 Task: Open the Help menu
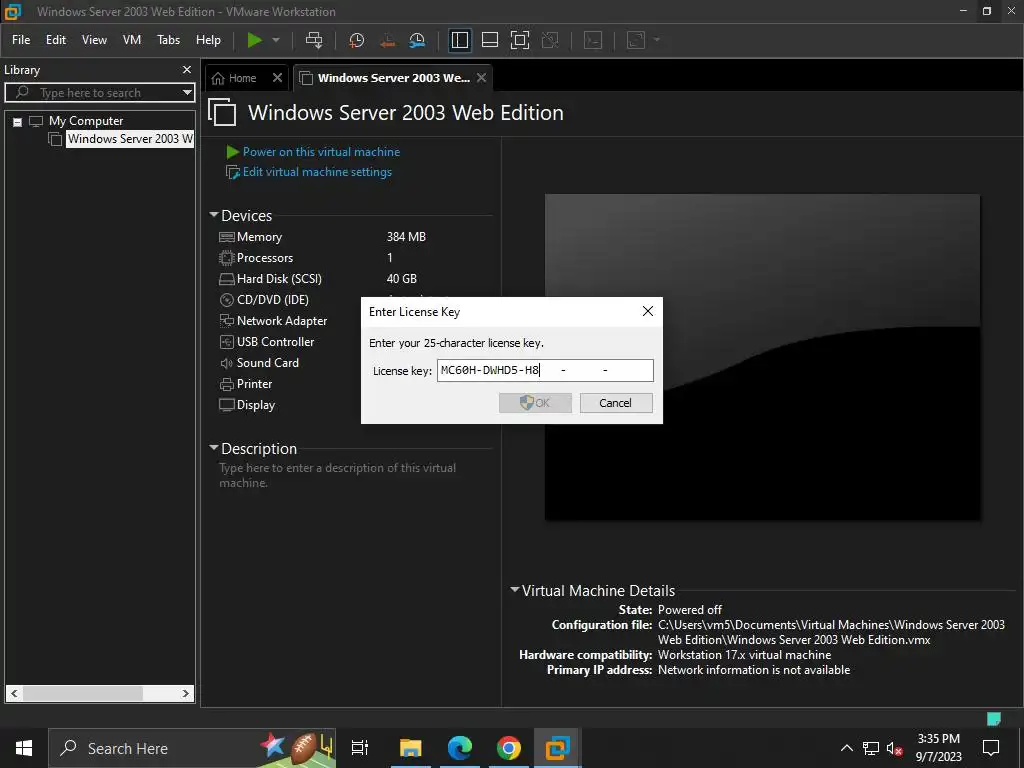click(x=208, y=40)
